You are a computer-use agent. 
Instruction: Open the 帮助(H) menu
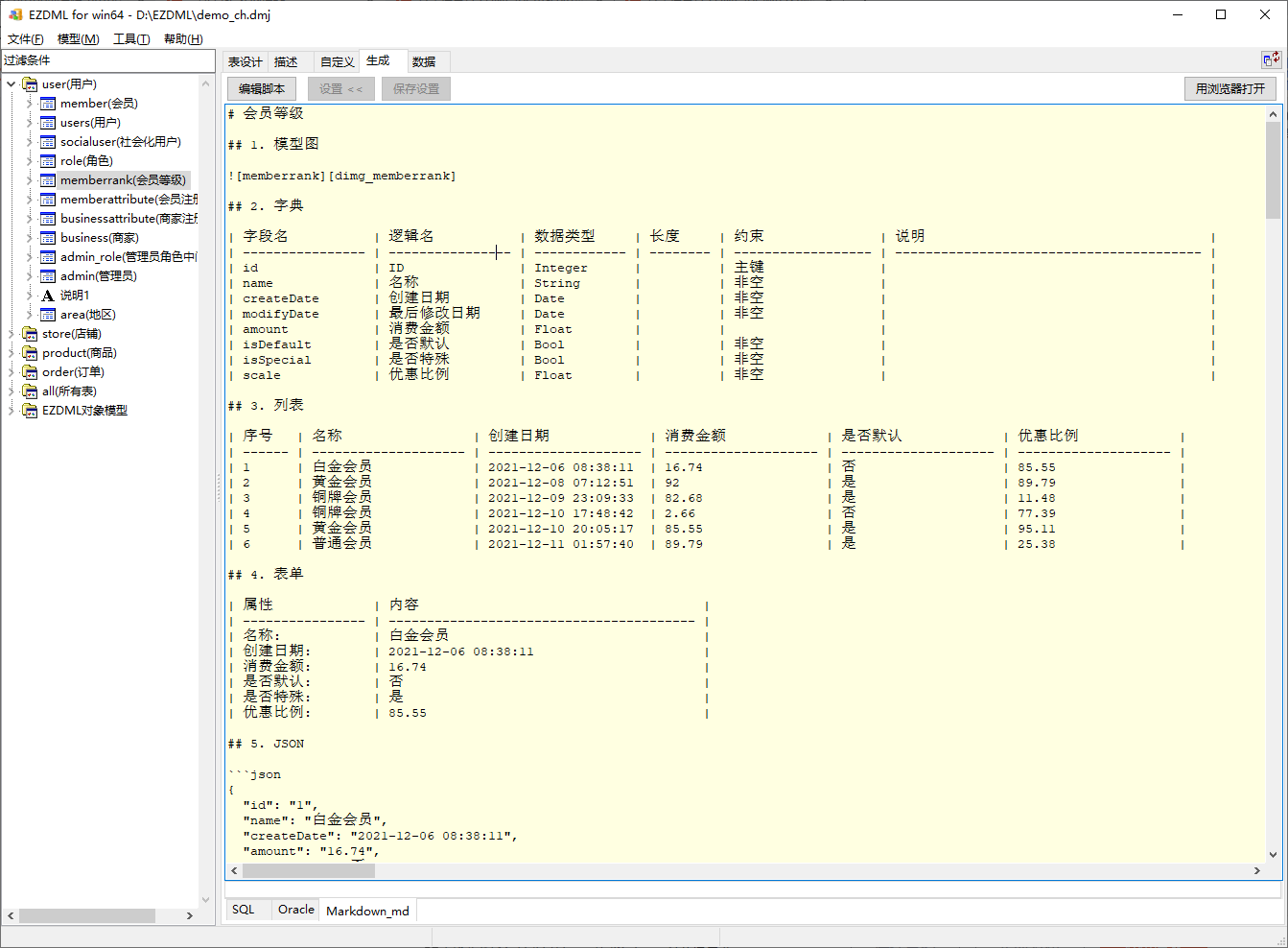click(x=183, y=39)
